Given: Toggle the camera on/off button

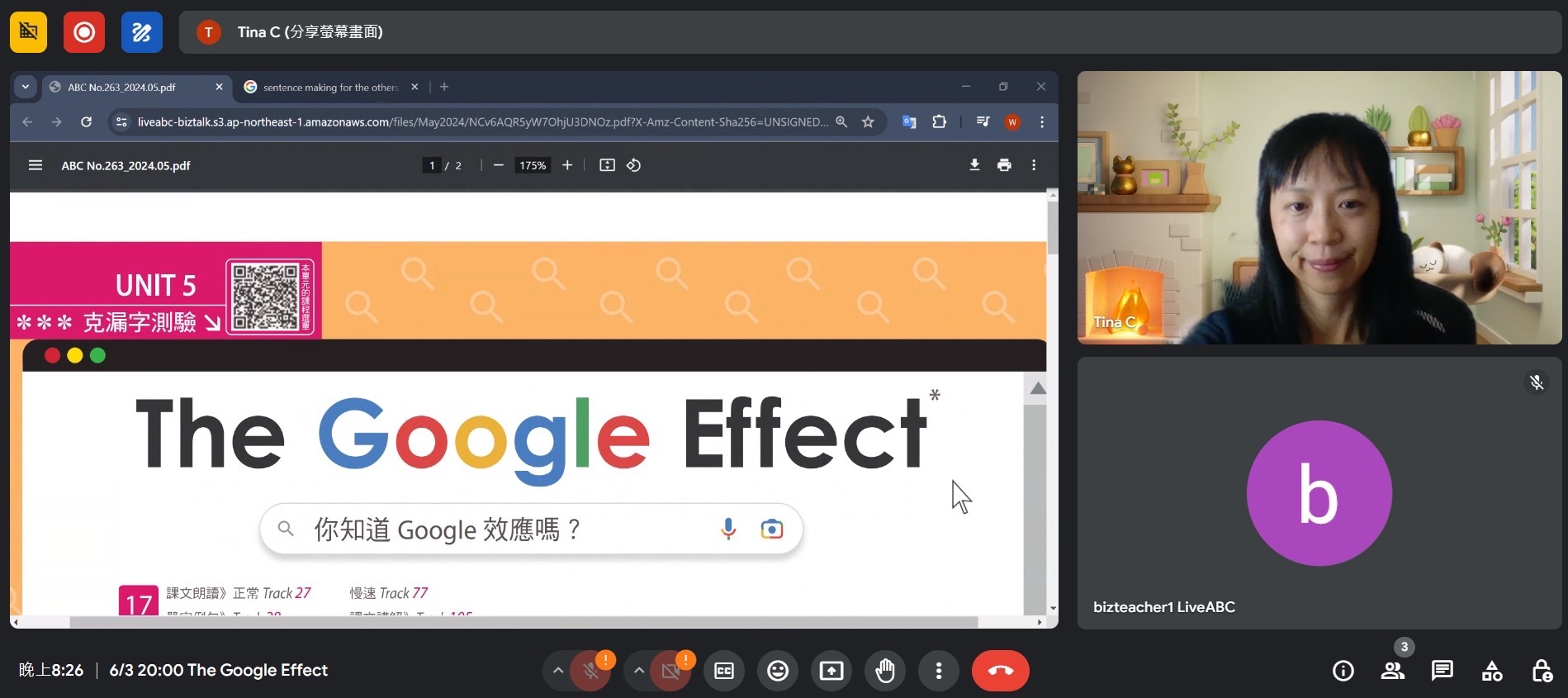Looking at the screenshot, I should [x=671, y=671].
